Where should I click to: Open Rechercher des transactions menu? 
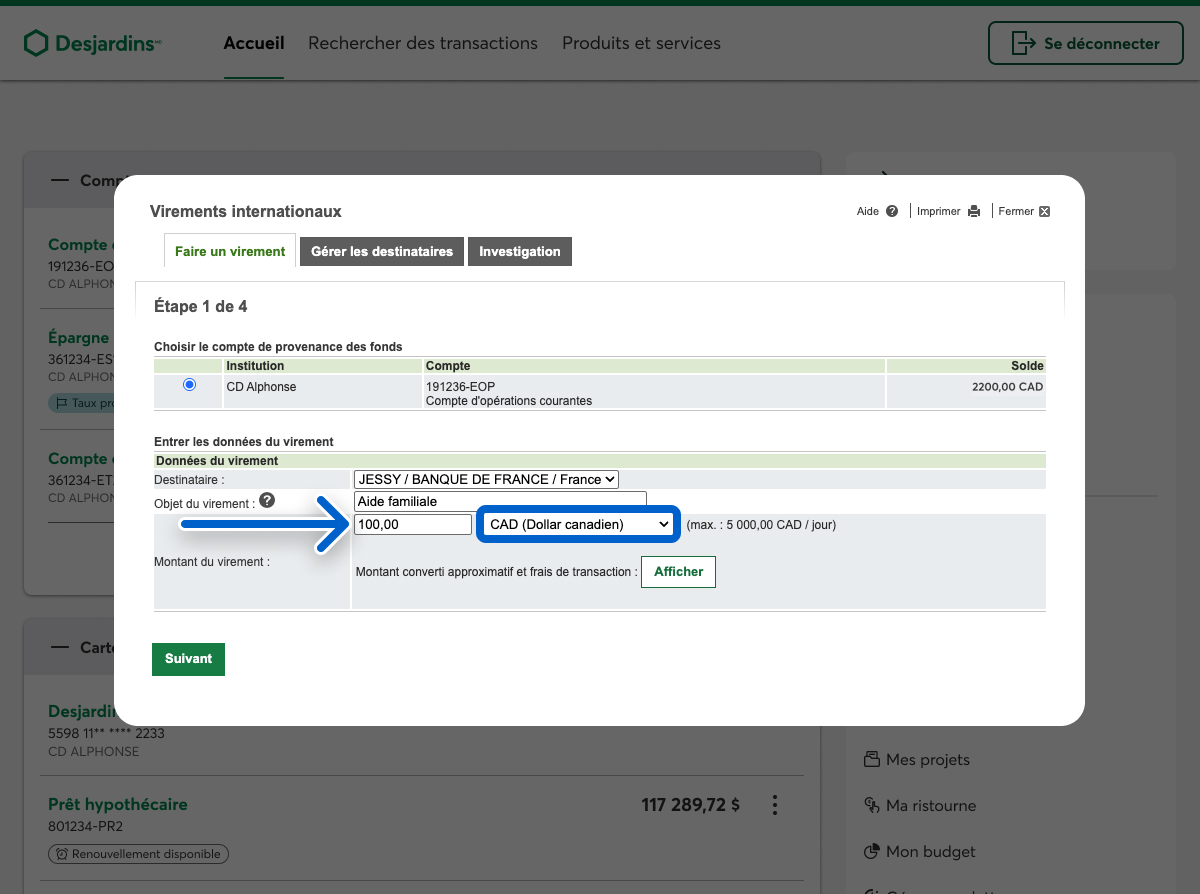coord(423,43)
